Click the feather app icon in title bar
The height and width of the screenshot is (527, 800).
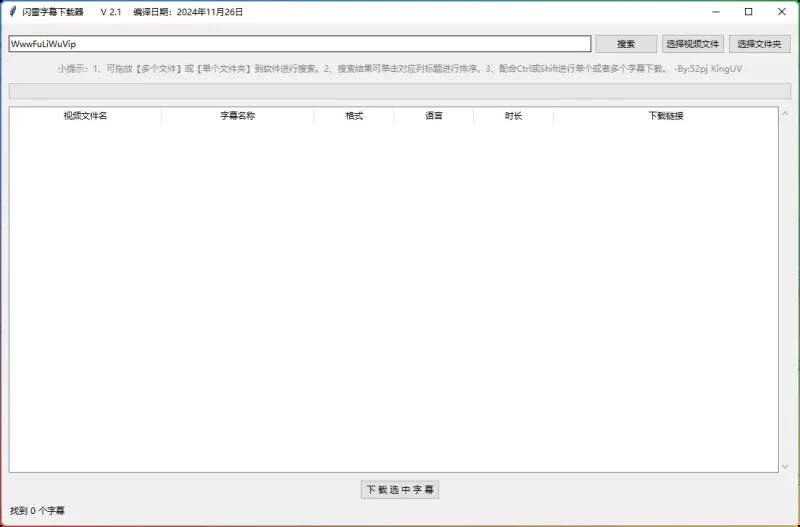pyautogui.click(x=13, y=12)
